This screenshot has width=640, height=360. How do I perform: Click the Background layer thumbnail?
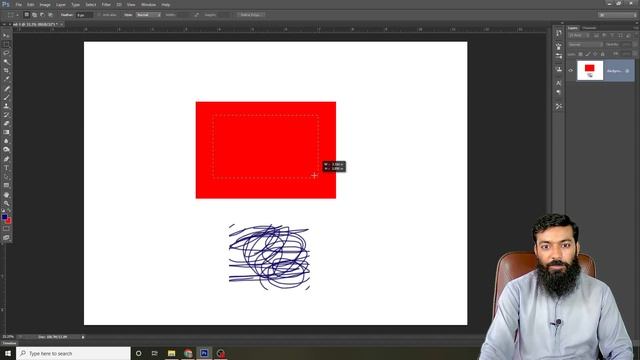[x=590, y=70]
